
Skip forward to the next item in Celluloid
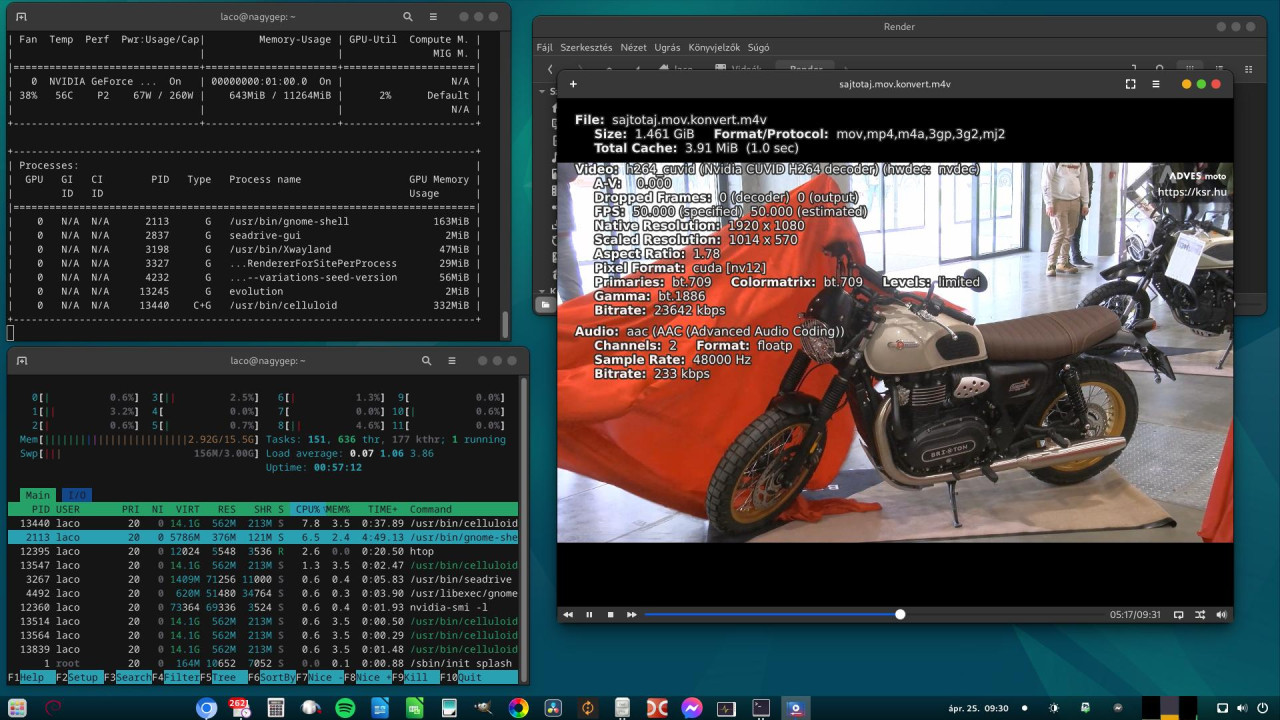click(631, 614)
